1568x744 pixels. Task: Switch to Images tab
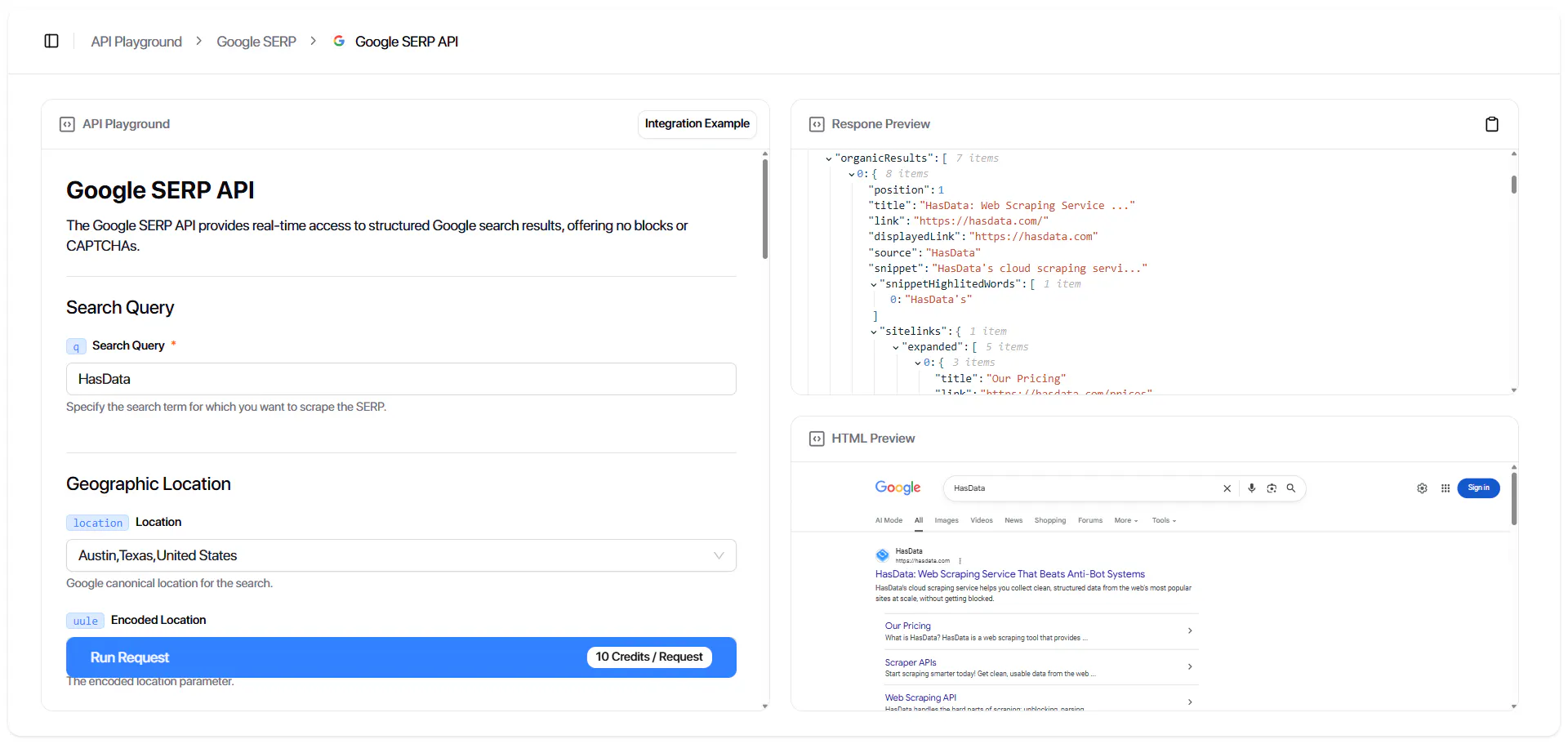pyautogui.click(x=947, y=520)
